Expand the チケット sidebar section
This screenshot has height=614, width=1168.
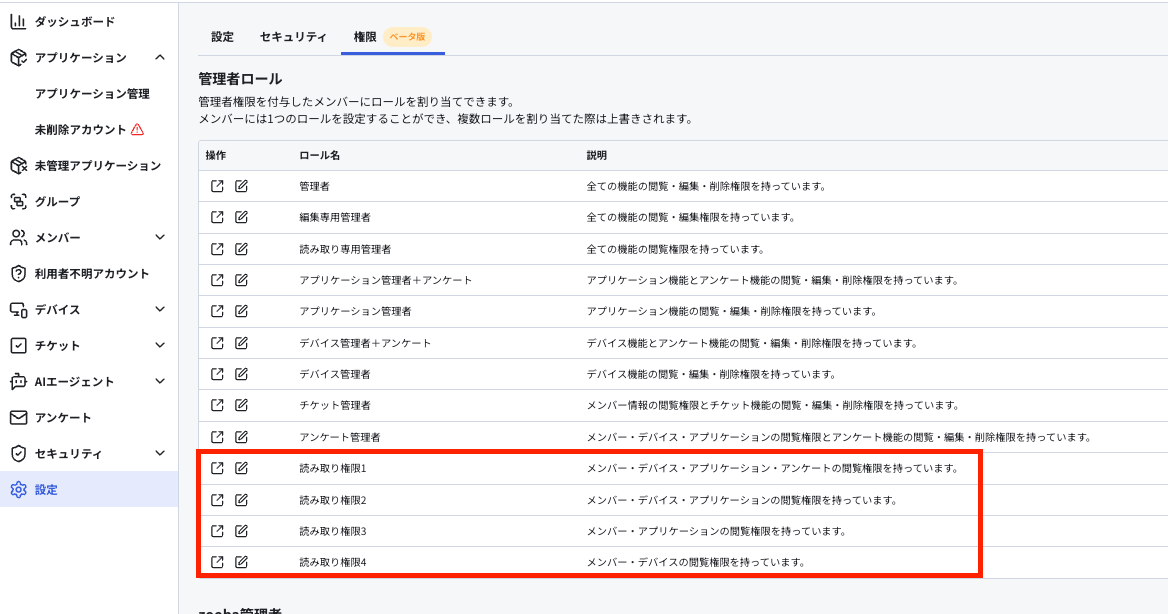tap(160, 345)
